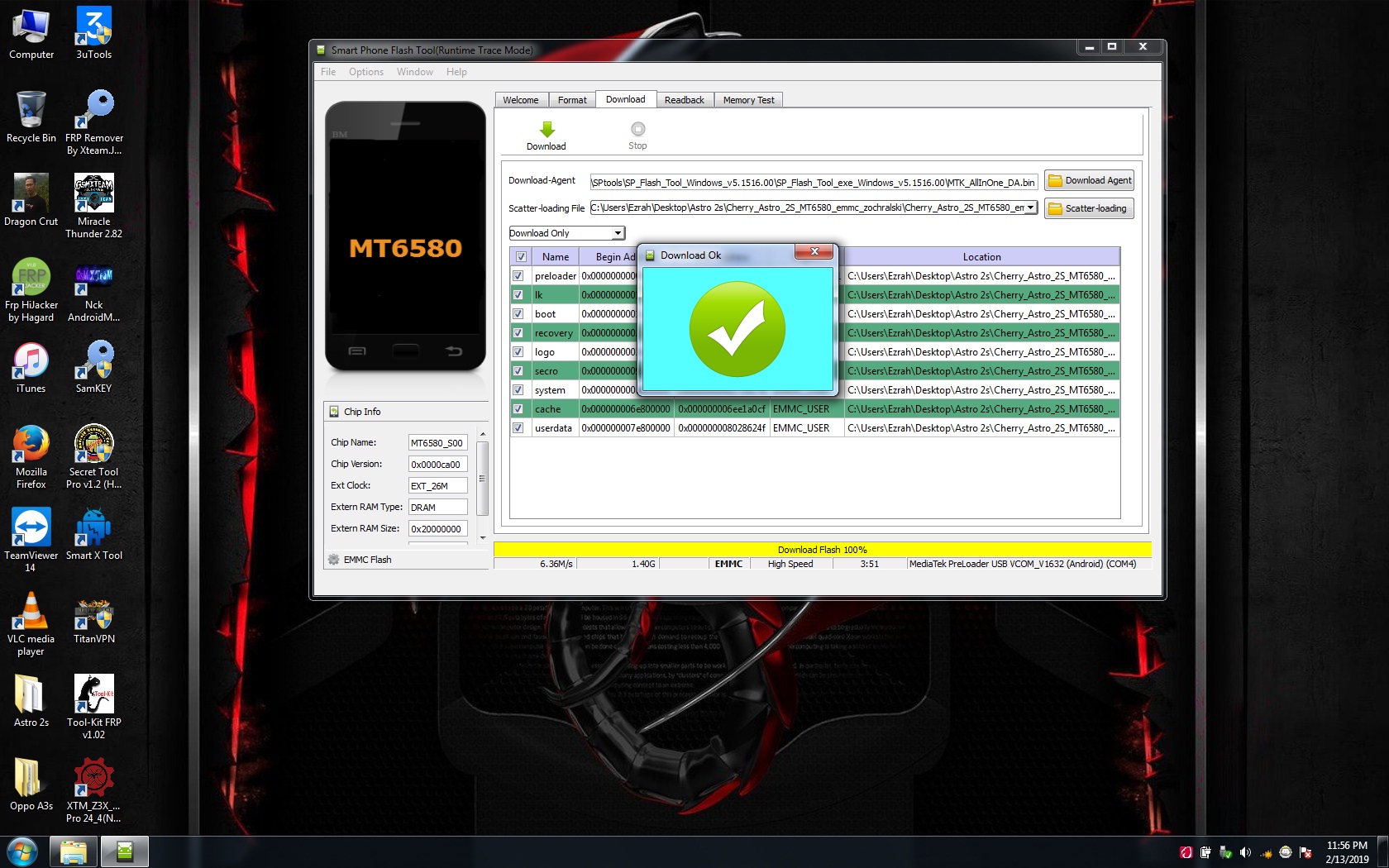
Task: Open the Computer desktop icon
Action: pos(31,34)
